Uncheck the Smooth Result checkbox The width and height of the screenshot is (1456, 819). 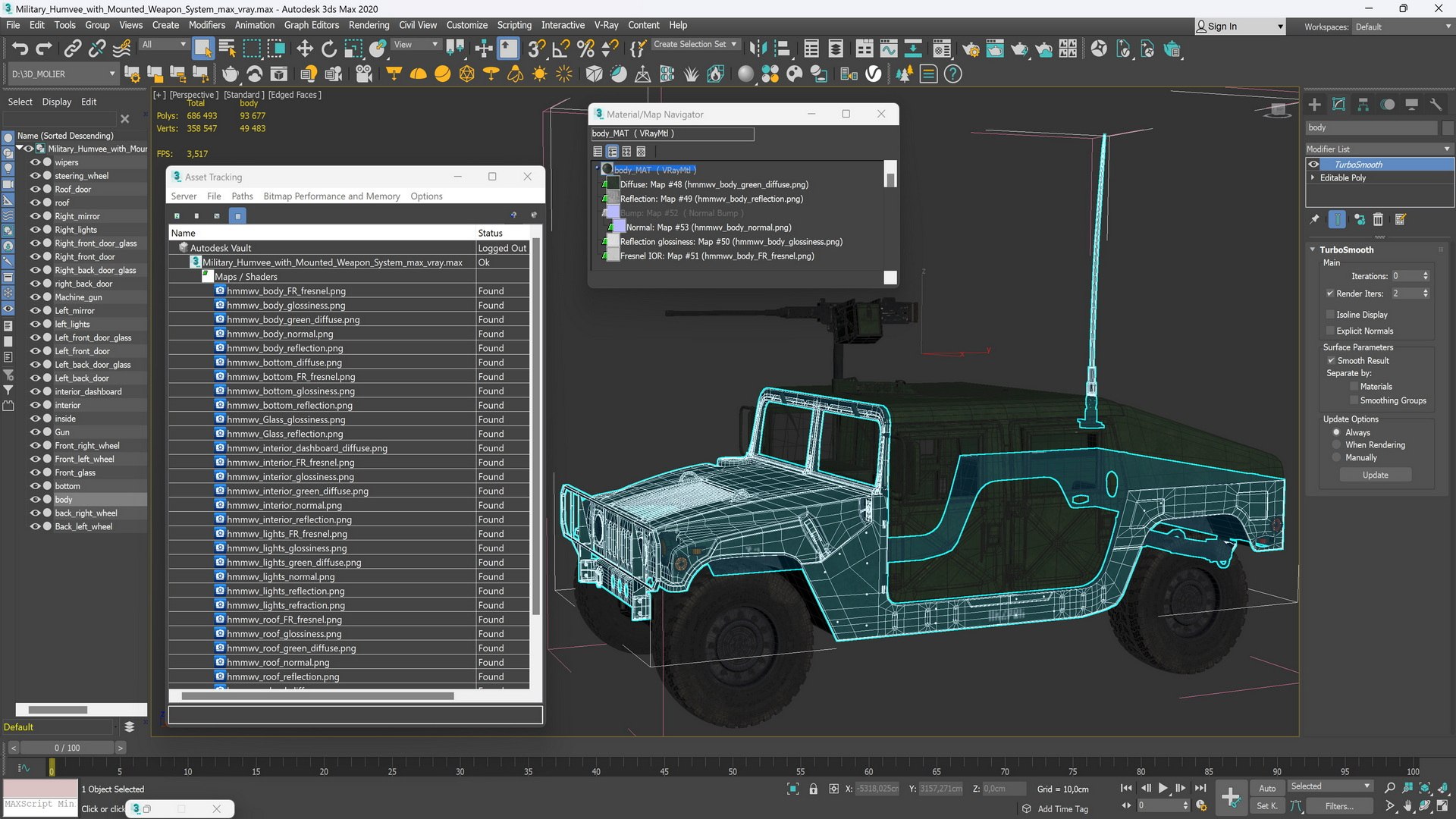point(1330,360)
